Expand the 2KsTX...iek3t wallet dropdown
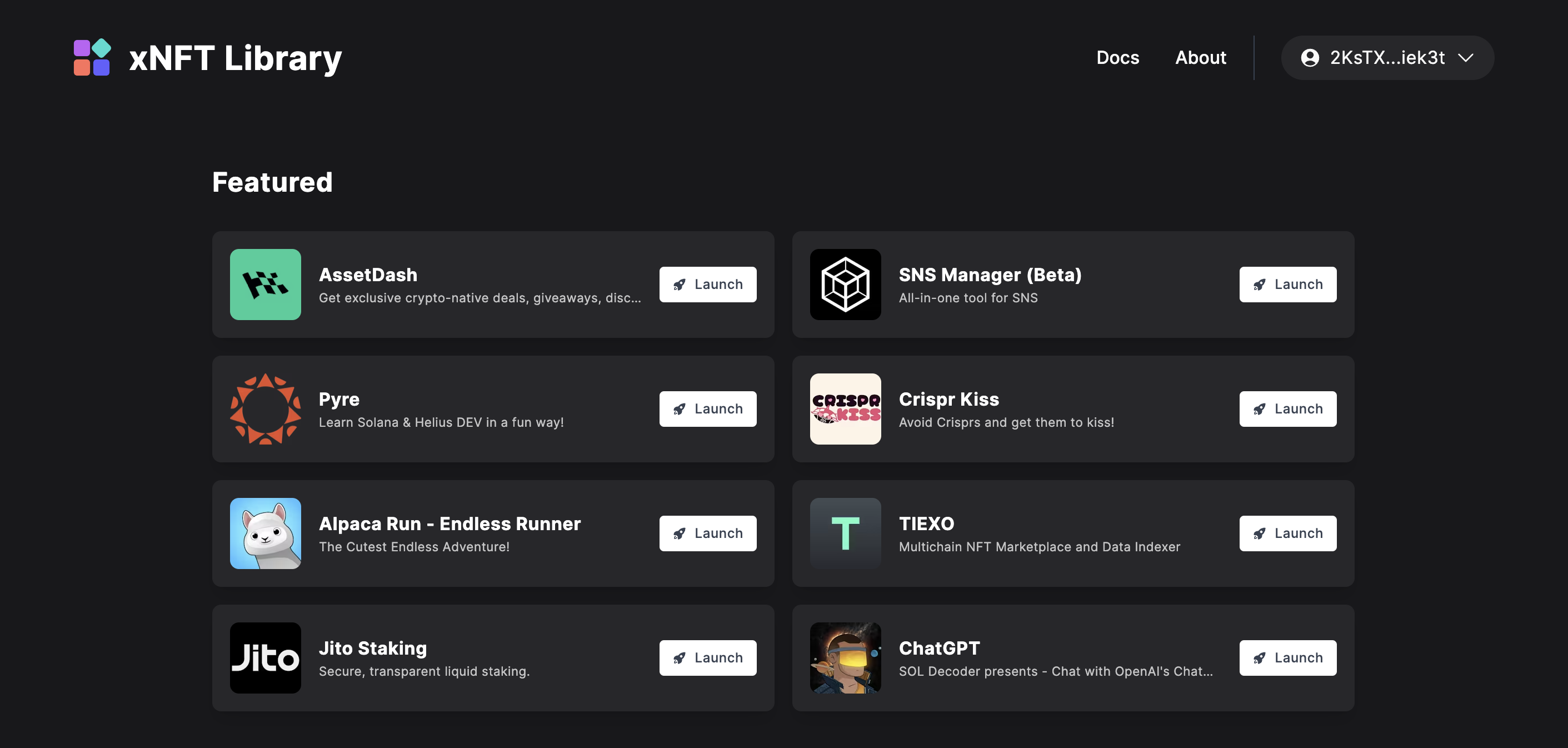This screenshot has width=1568, height=748. point(1387,57)
